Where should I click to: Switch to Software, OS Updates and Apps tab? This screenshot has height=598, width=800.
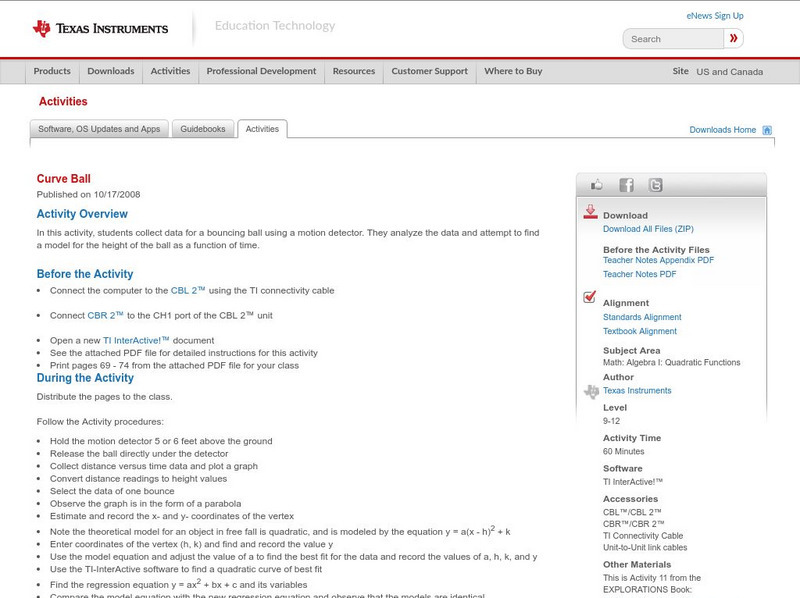click(x=99, y=129)
